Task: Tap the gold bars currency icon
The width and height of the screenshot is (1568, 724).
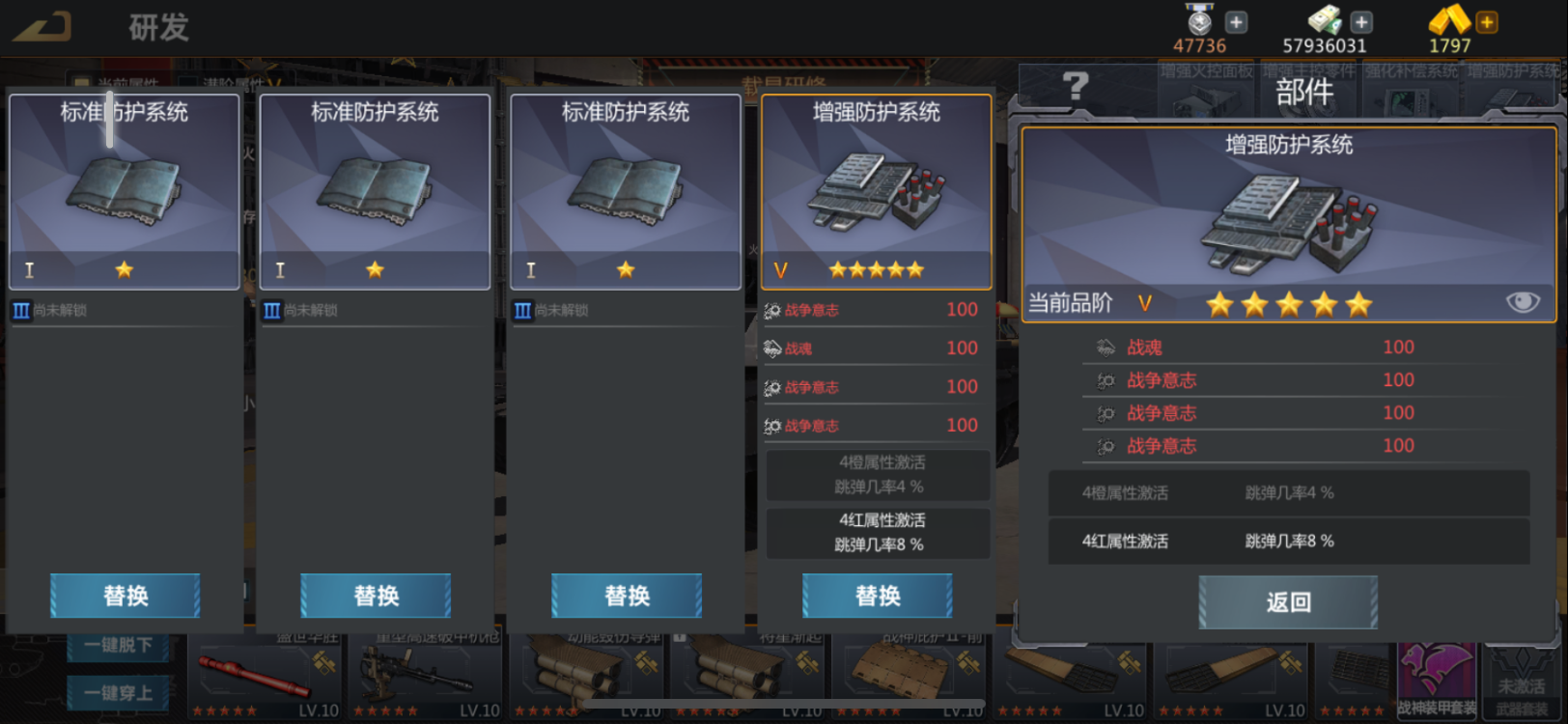Action: click(1449, 19)
